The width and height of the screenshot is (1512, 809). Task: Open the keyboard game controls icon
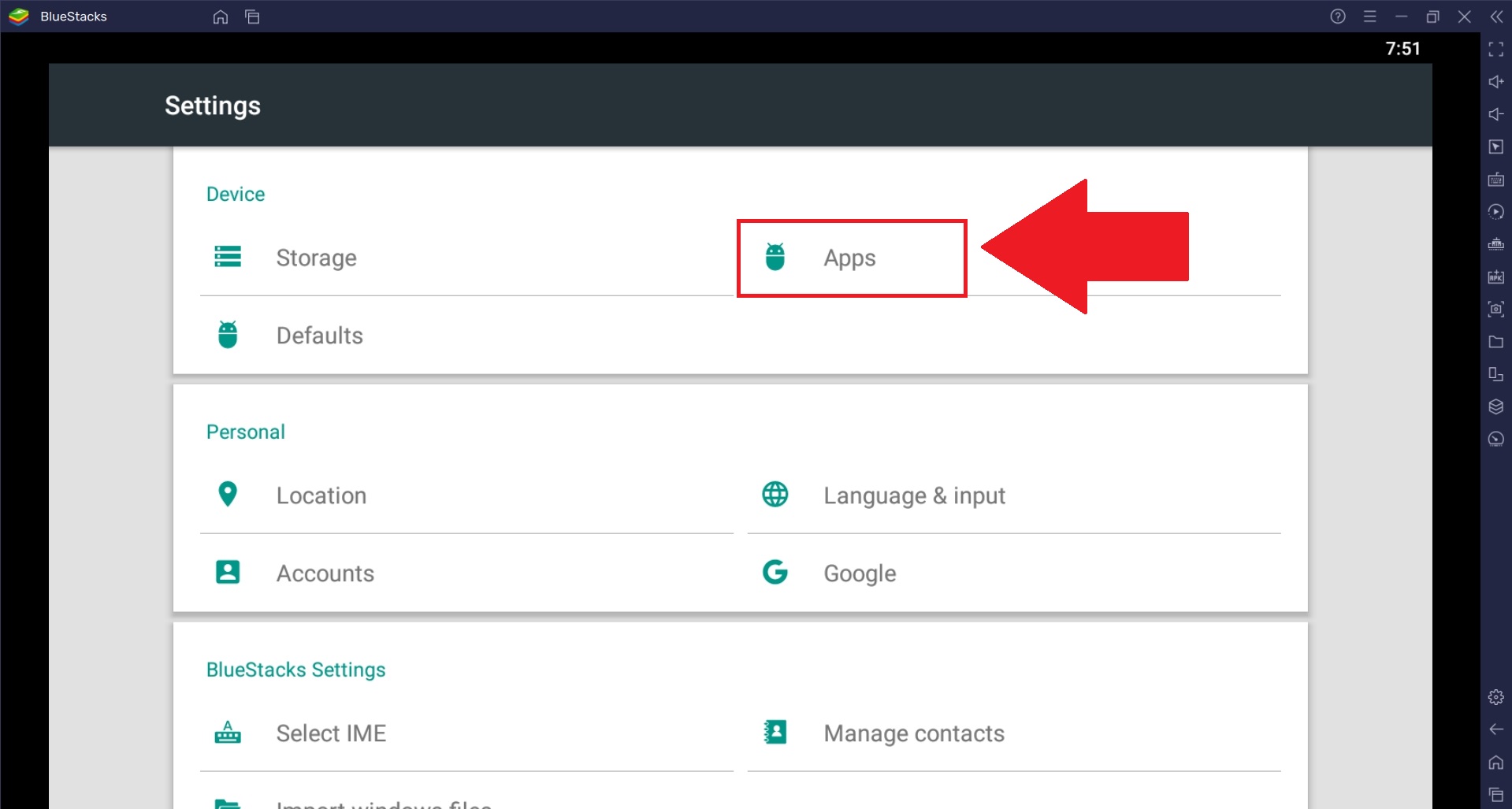pyautogui.click(x=1496, y=180)
